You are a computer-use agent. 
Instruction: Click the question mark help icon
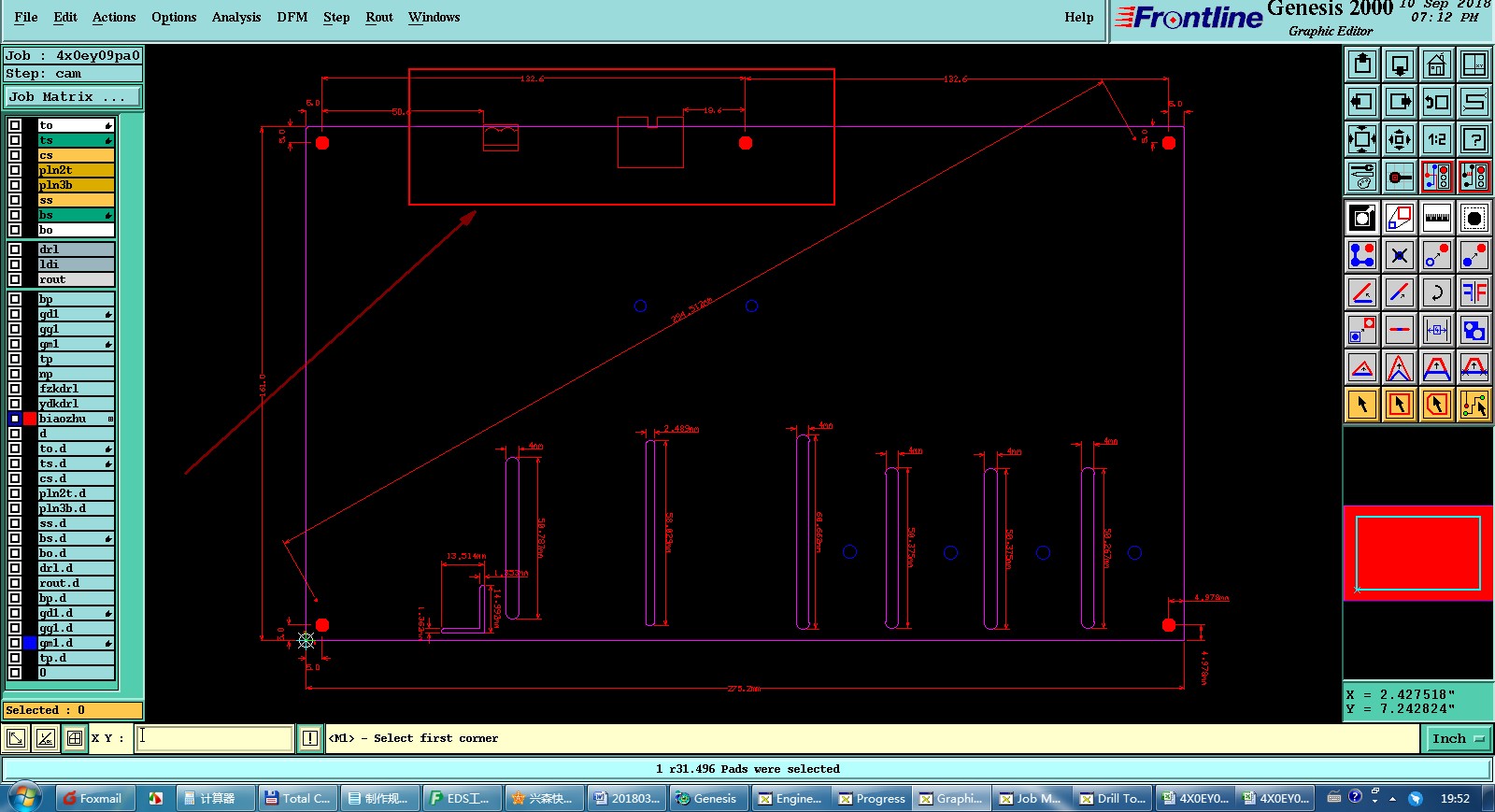click(1474, 139)
